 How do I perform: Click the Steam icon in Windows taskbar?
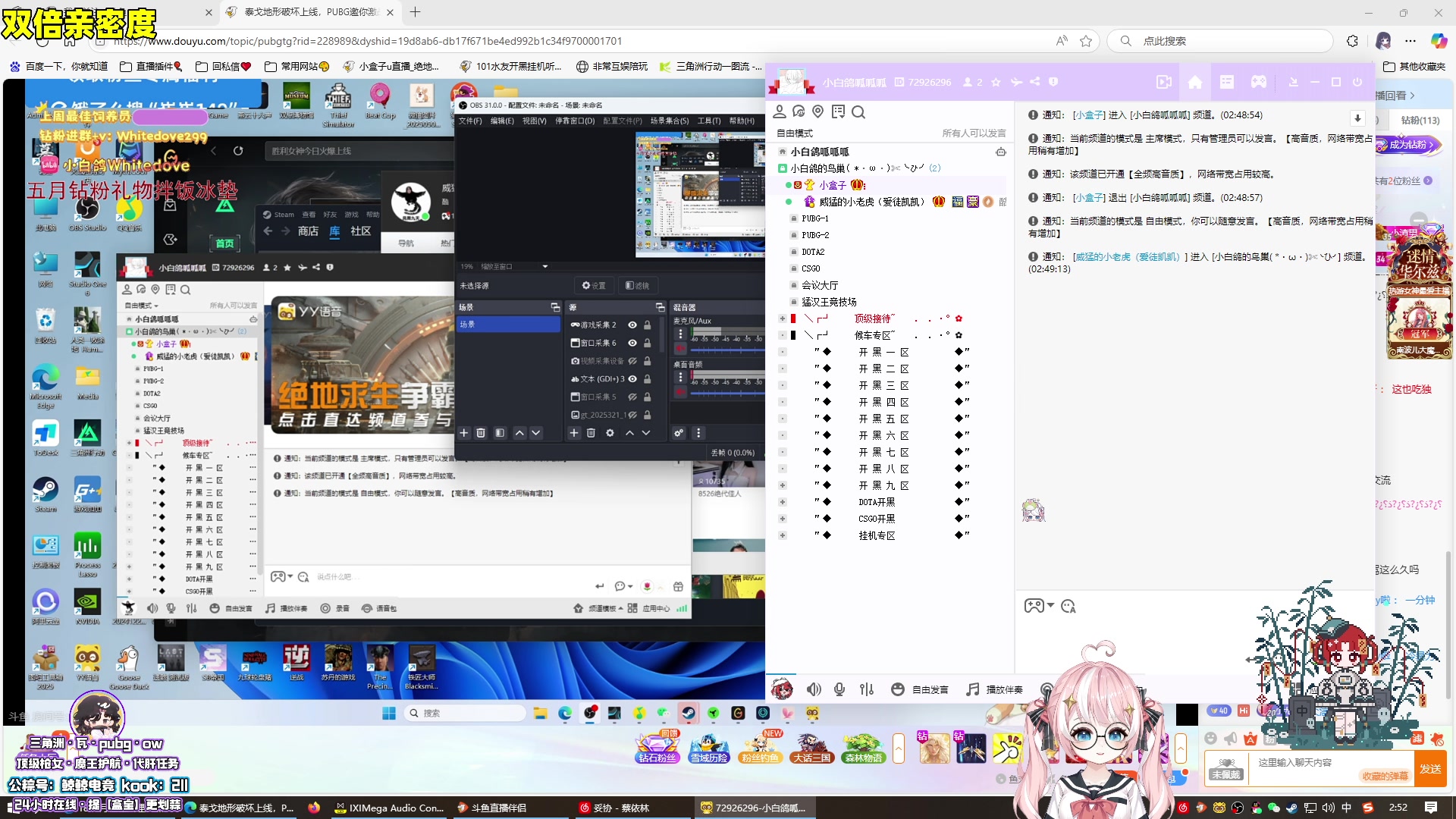click(x=688, y=713)
